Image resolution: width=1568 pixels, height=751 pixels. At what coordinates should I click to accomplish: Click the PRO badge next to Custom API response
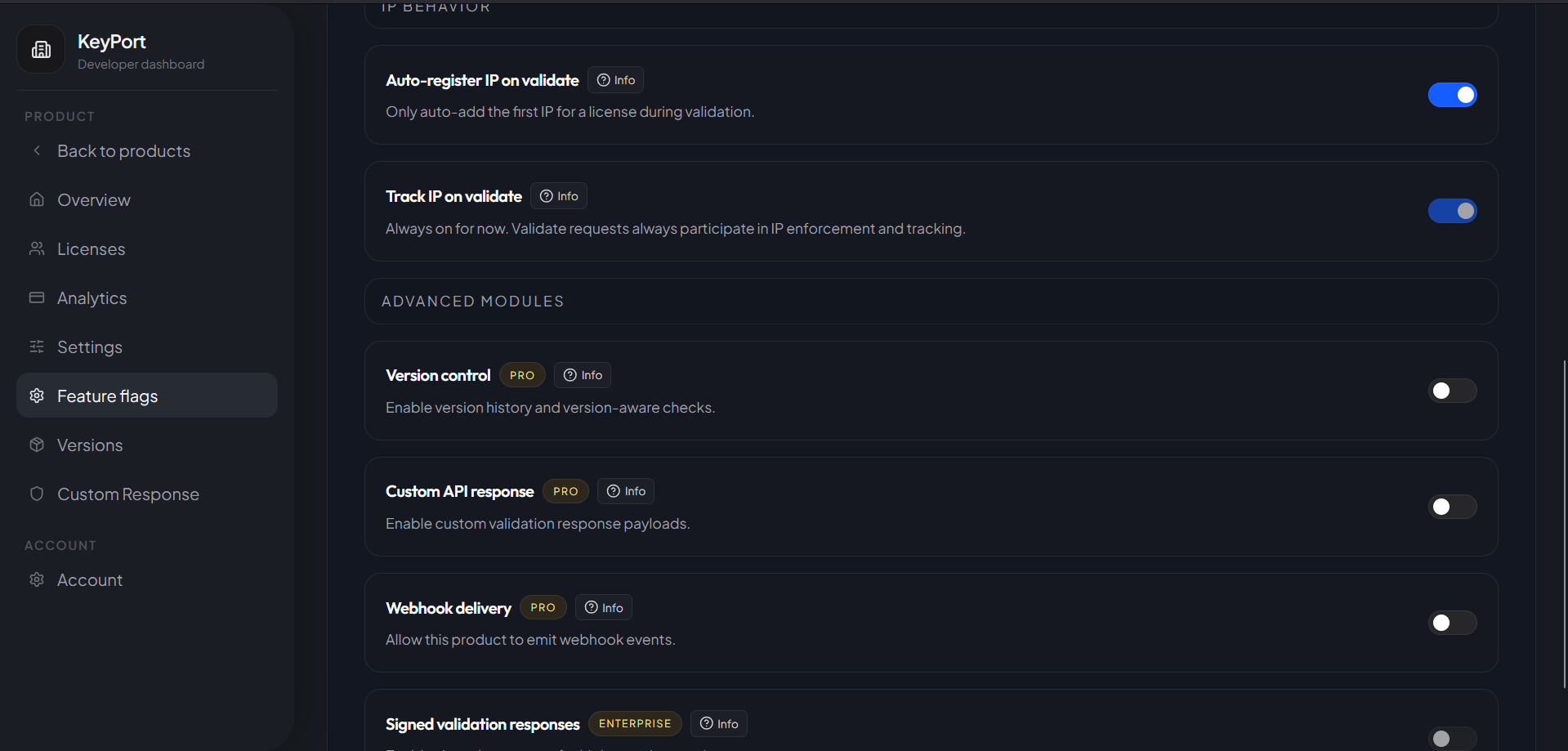565,491
